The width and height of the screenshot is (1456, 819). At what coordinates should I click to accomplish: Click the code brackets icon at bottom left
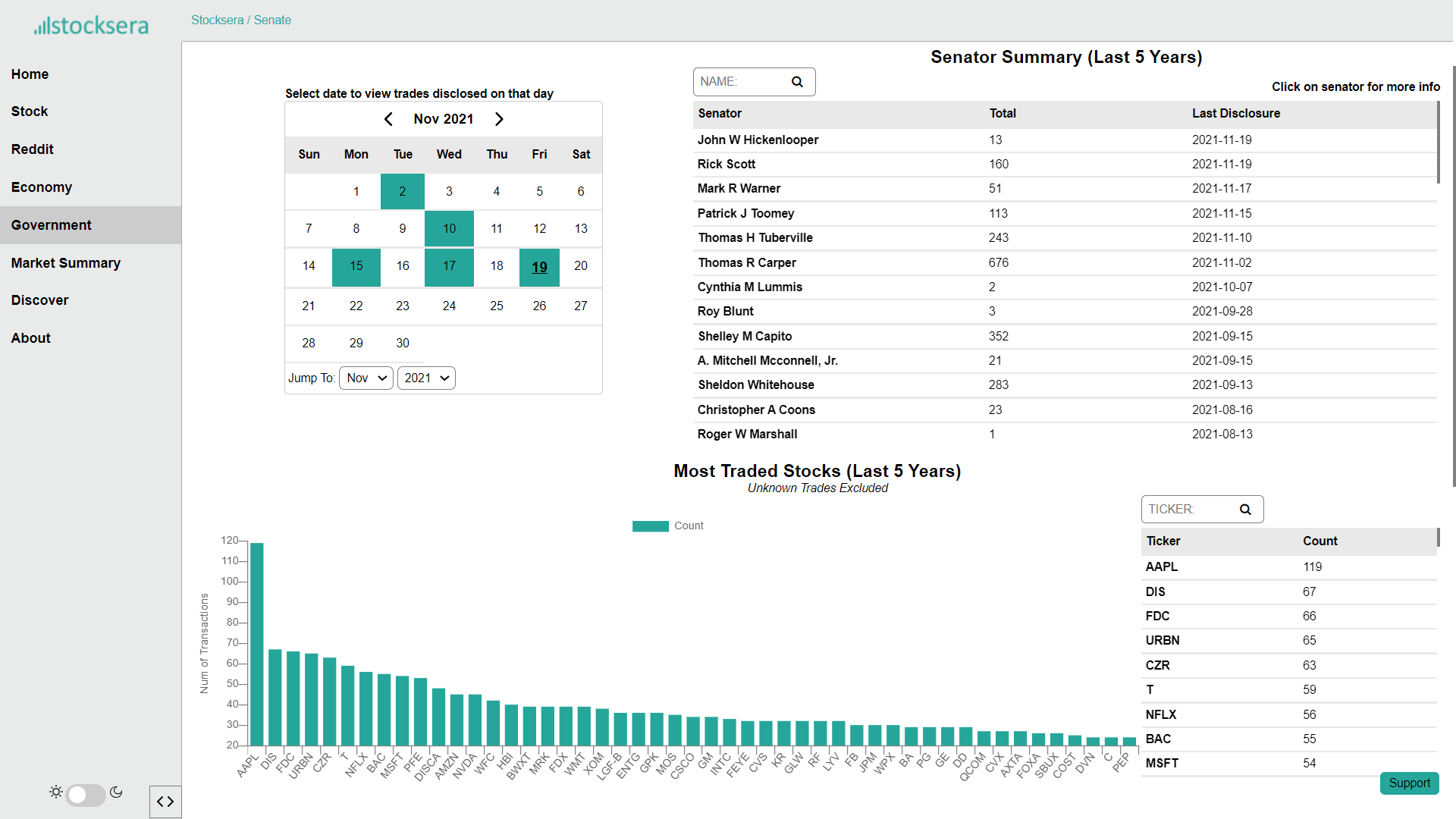[165, 802]
